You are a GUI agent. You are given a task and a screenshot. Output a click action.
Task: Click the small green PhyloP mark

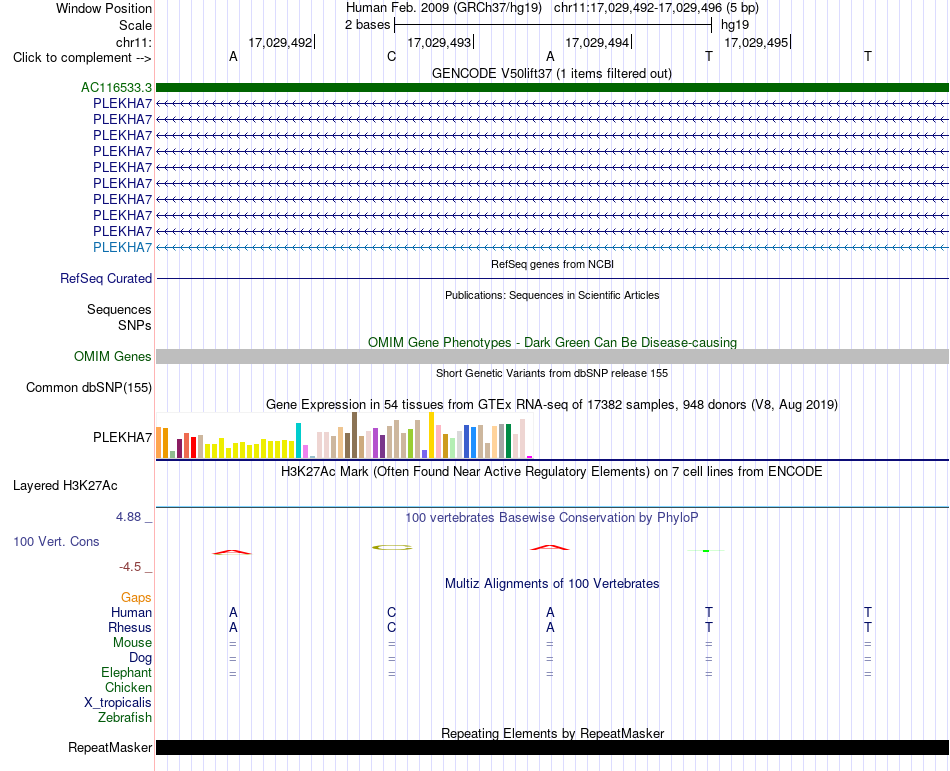[706, 551]
